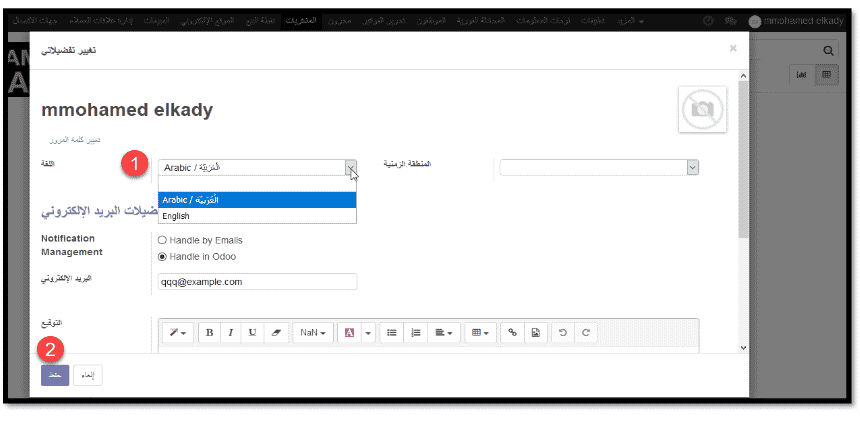Open the المشتريات purchases menu
Screen dimensions: 860x421
click(x=301, y=21)
